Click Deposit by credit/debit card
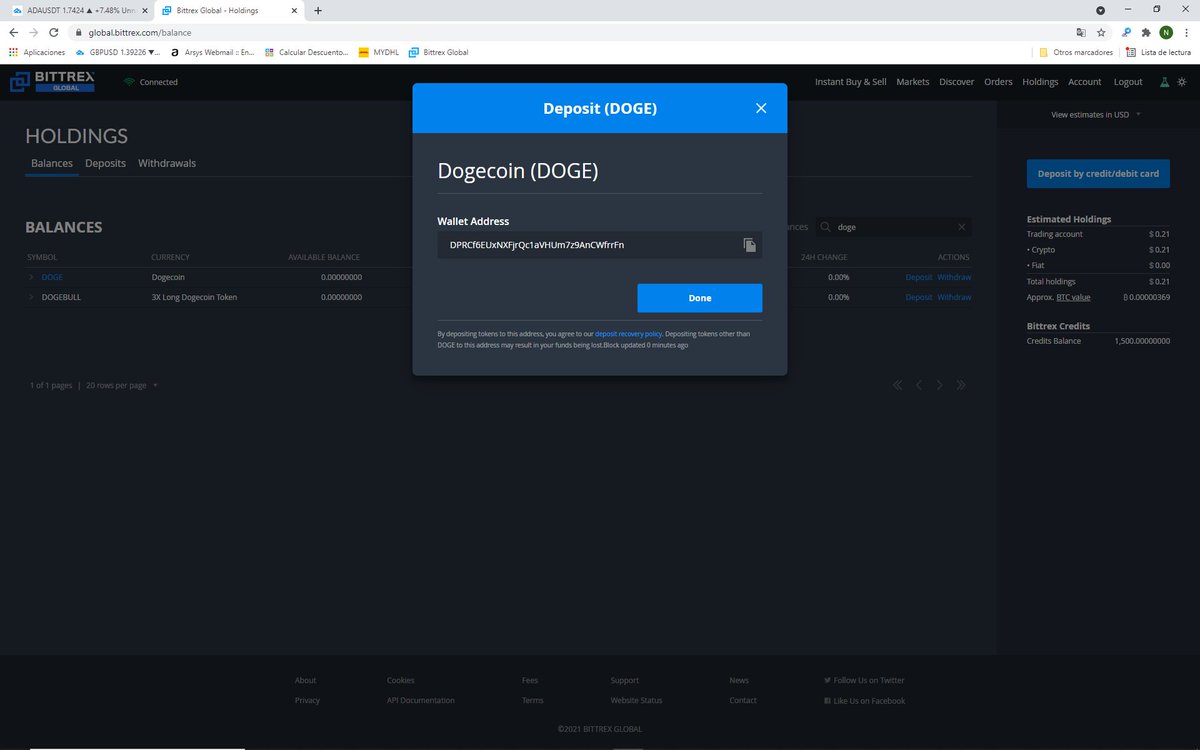Screen dimensions: 1200x750 (1098, 173)
